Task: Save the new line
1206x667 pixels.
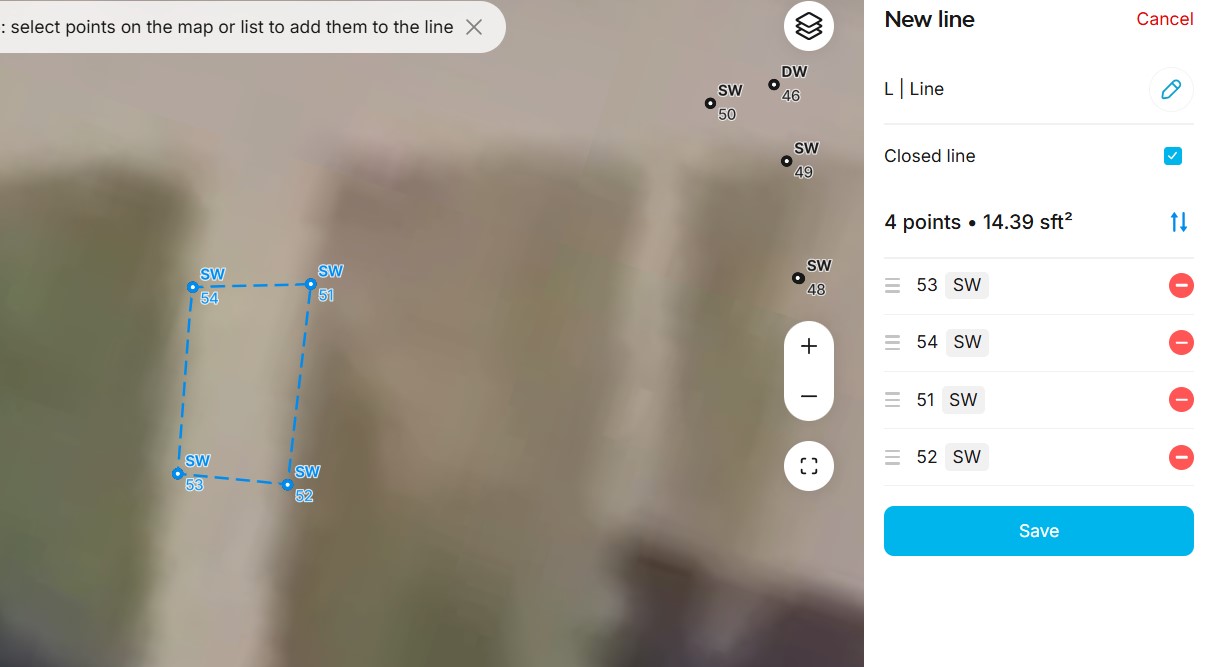Action: 1038,531
